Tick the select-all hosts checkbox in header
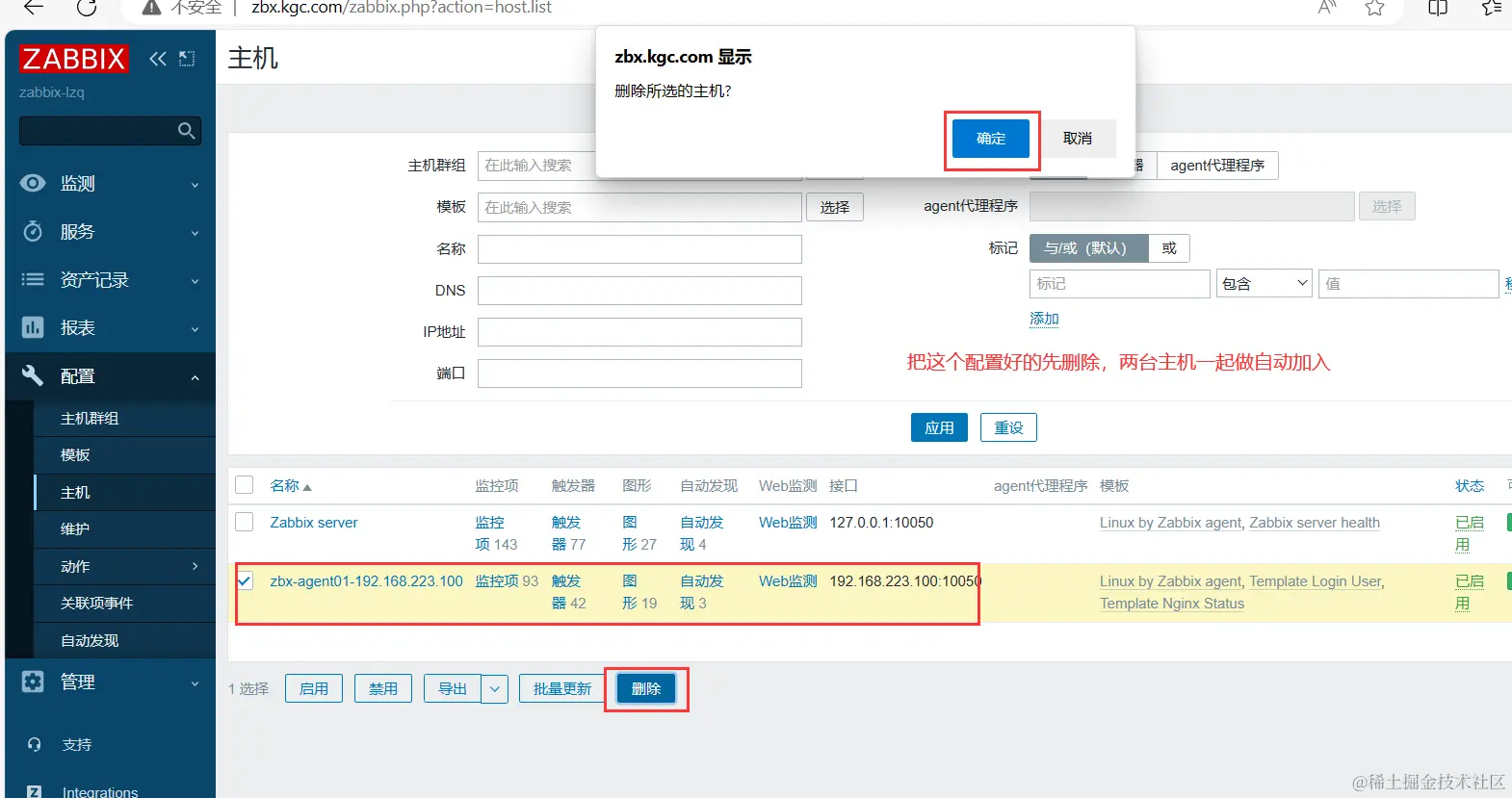 tap(245, 485)
